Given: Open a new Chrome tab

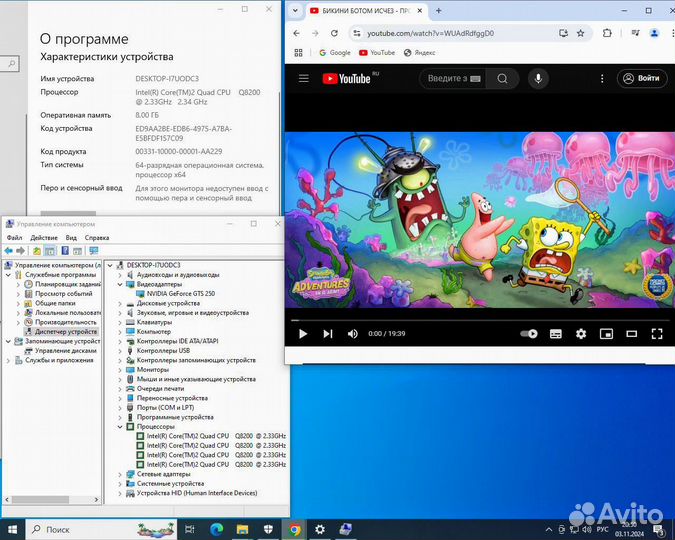Looking at the screenshot, I should [x=439, y=11].
